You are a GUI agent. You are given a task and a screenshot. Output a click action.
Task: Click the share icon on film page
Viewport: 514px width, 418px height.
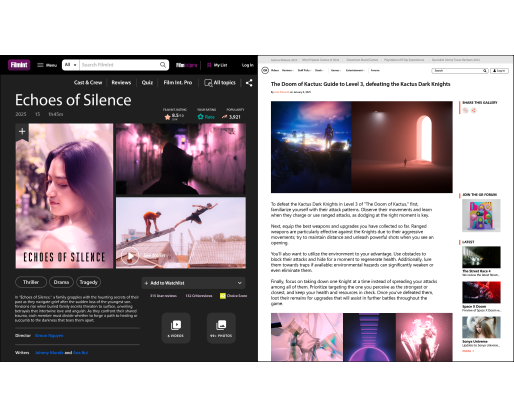click(x=249, y=83)
